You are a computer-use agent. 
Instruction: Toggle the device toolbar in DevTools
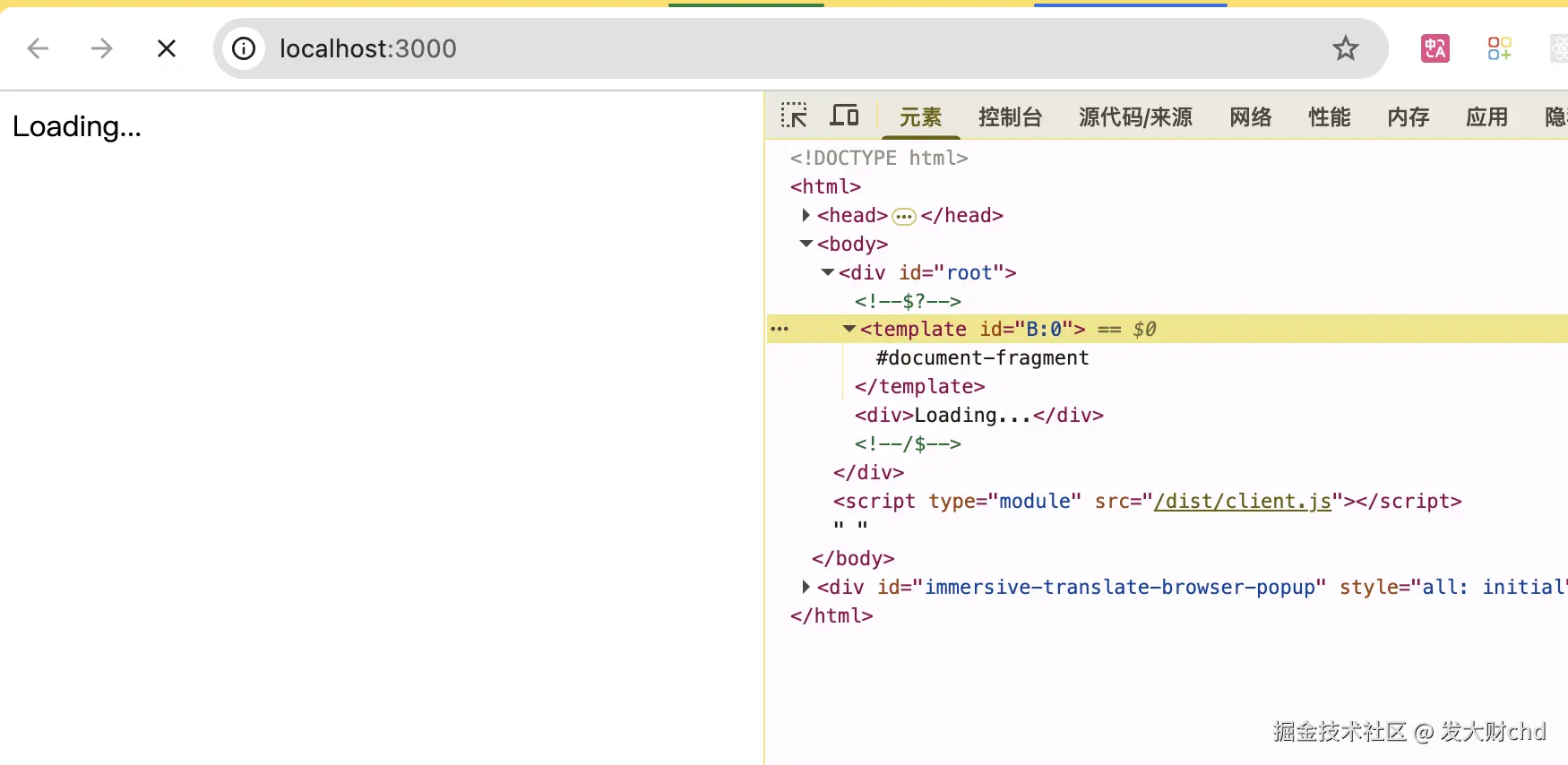844,116
